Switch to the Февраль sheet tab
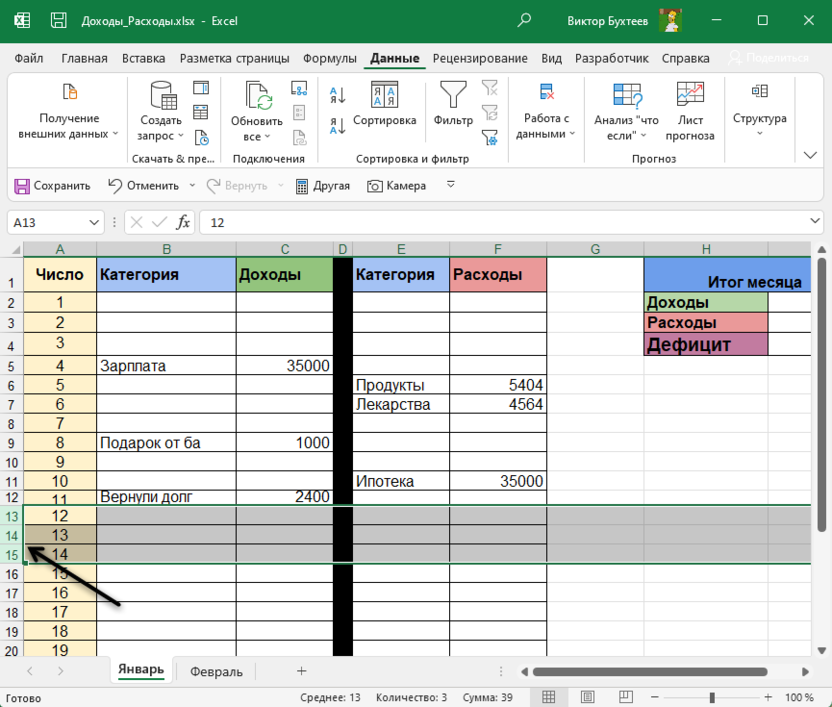Image resolution: width=832 pixels, height=707 pixels. [x=216, y=672]
